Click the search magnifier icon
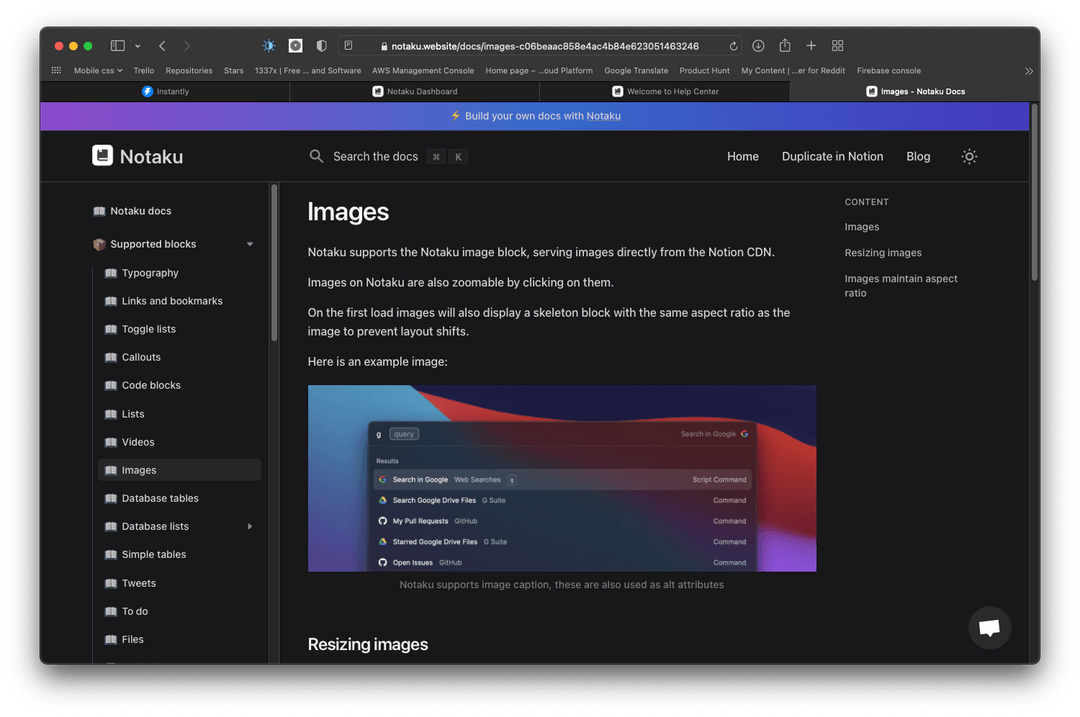Screen dimensions: 1080x717 coord(316,157)
